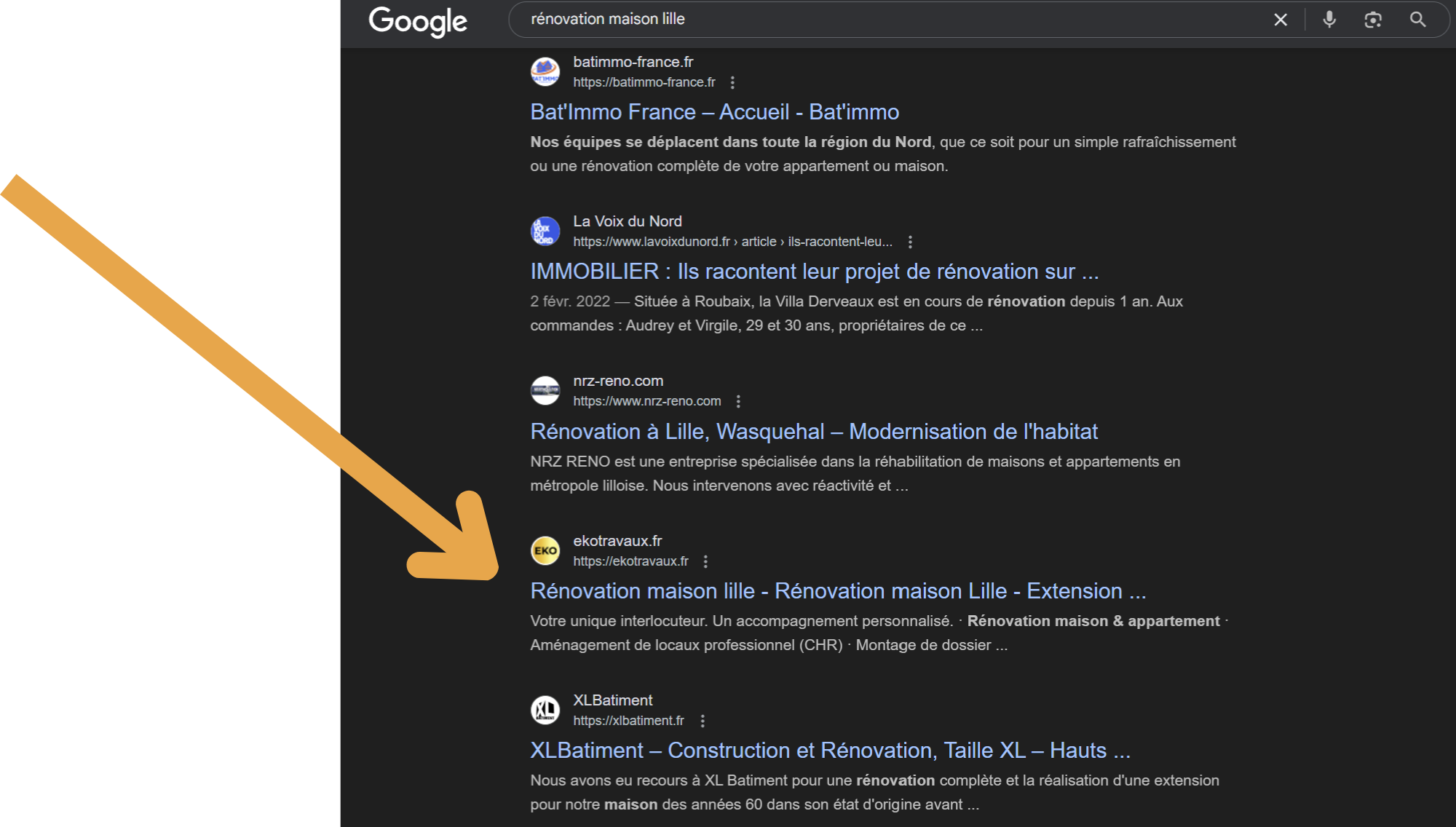Open more options for batimmo-france.fr result

pyautogui.click(x=732, y=82)
